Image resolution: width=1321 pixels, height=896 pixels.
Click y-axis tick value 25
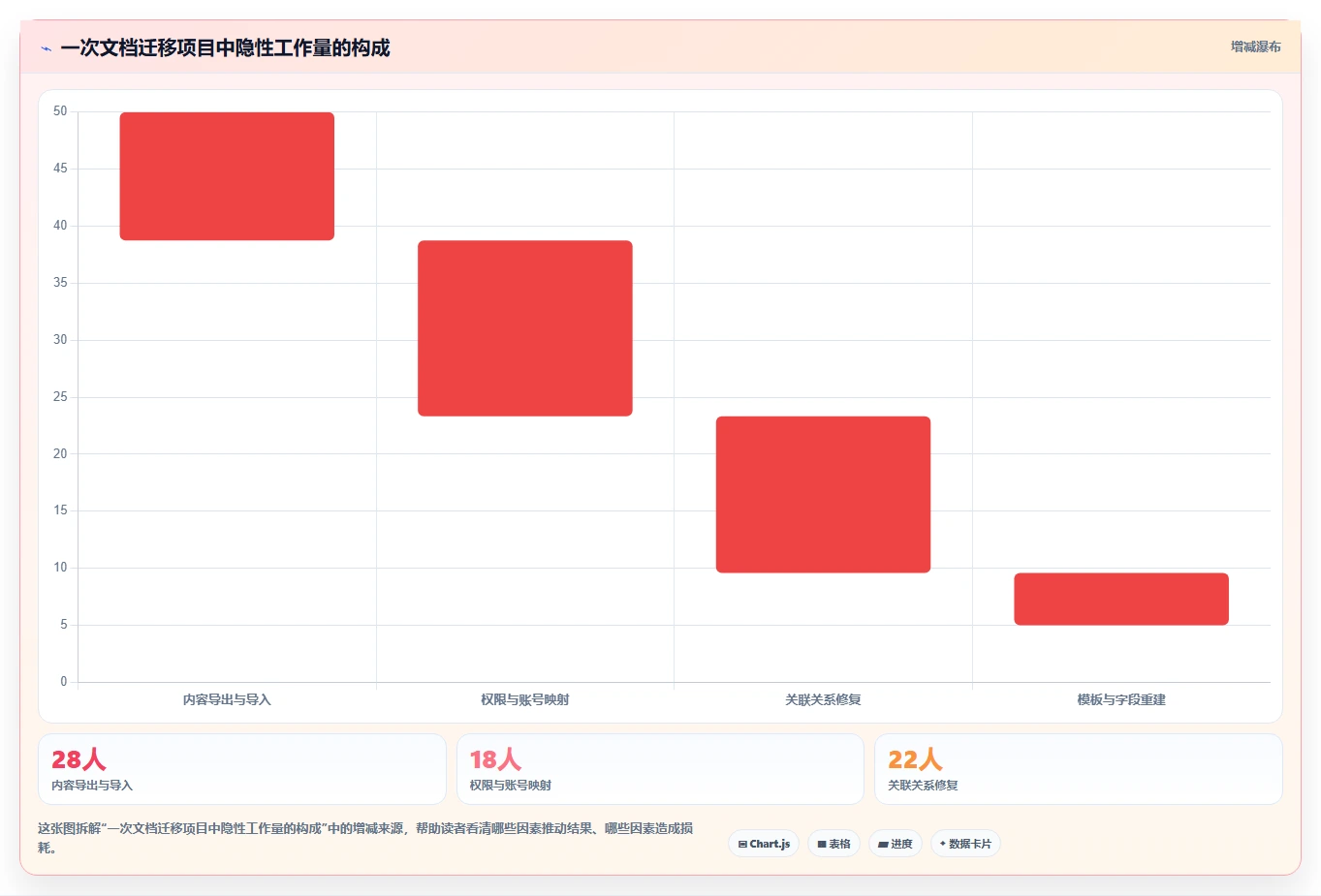click(x=60, y=396)
